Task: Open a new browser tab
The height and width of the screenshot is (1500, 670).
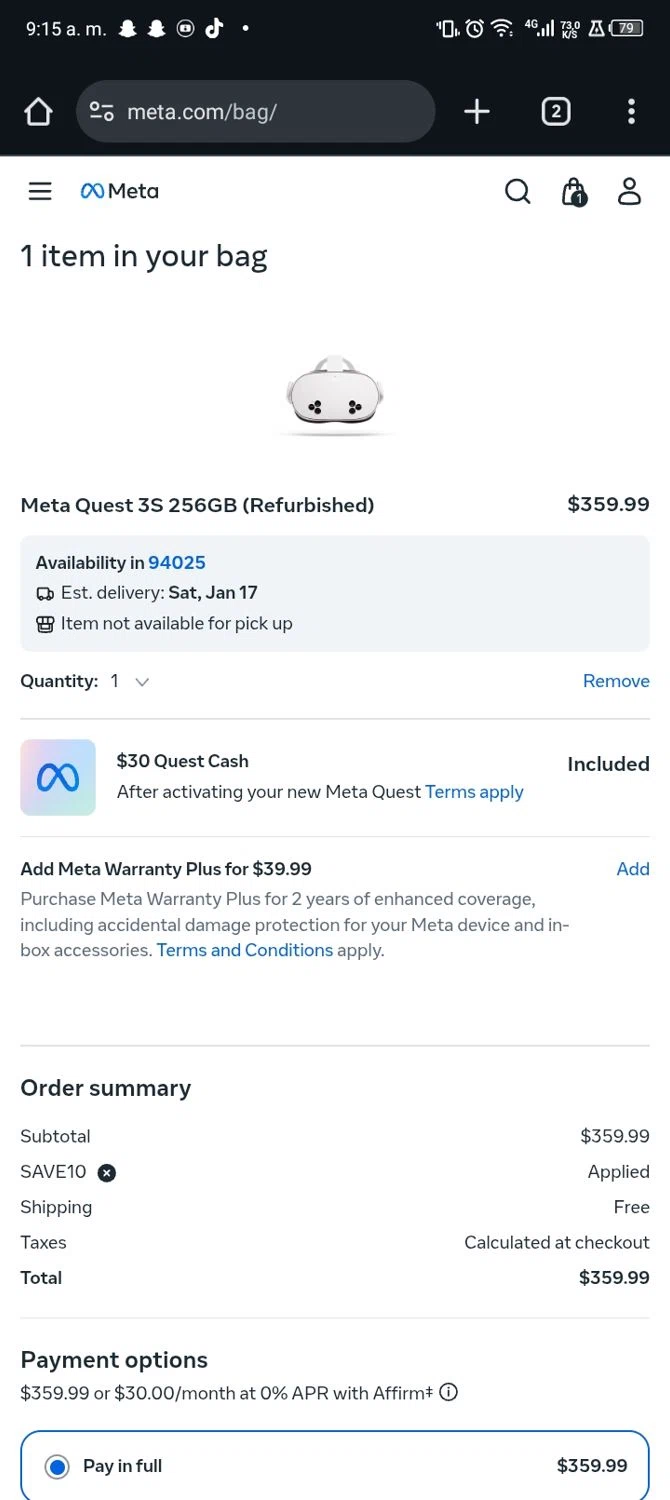Action: (477, 112)
